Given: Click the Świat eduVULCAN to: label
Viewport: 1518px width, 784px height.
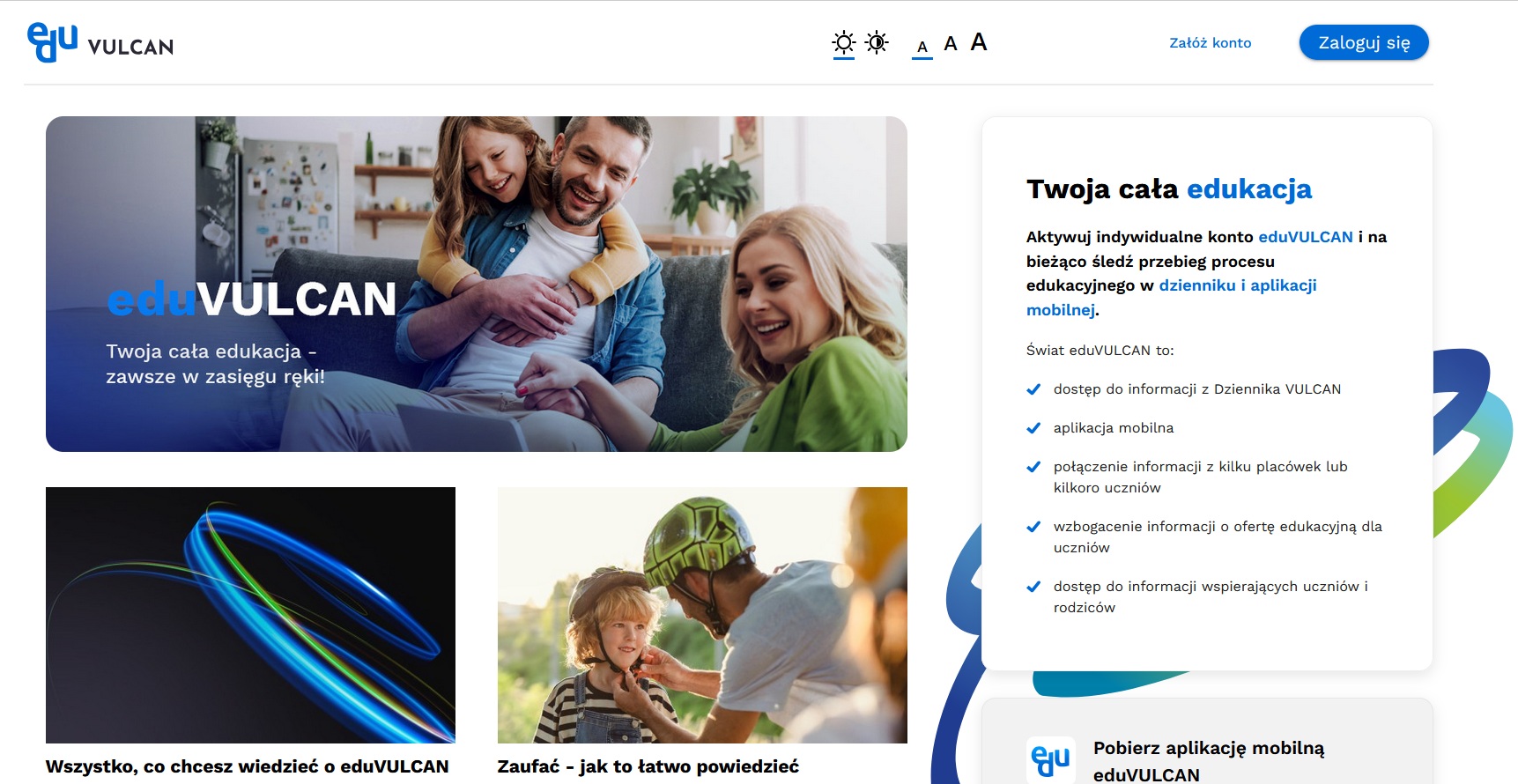Looking at the screenshot, I should click(1100, 351).
